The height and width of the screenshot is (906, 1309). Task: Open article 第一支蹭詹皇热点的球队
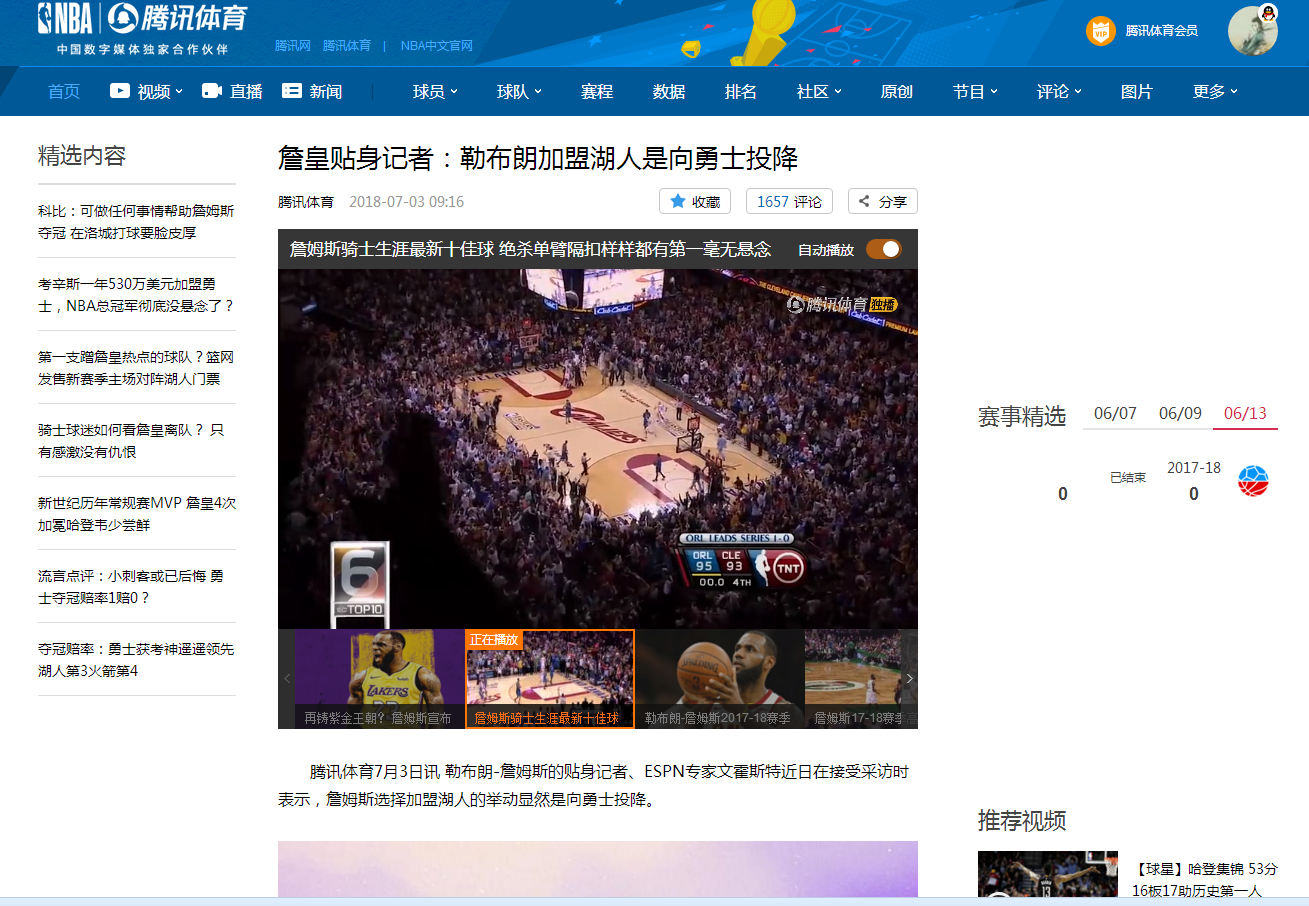[136, 368]
